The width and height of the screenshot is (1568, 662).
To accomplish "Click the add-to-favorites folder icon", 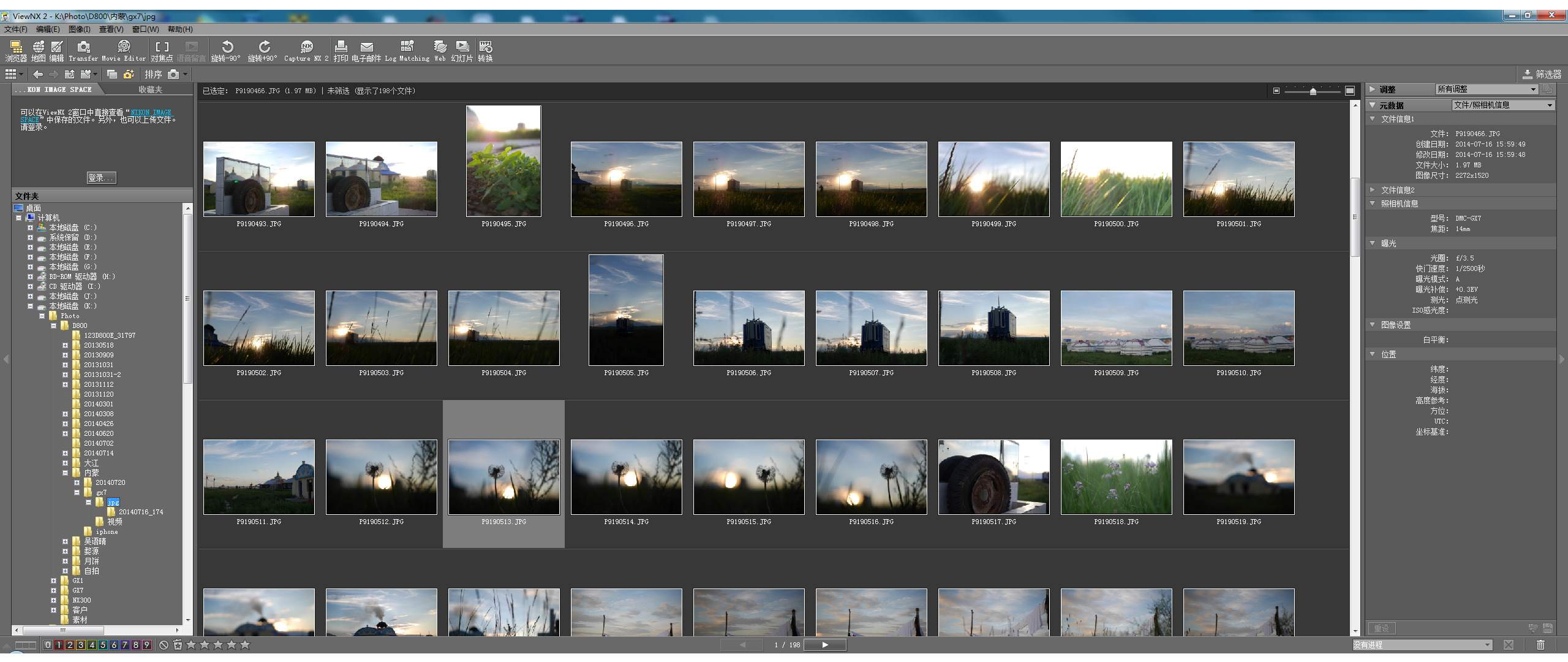I will click(x=86, y=74).
